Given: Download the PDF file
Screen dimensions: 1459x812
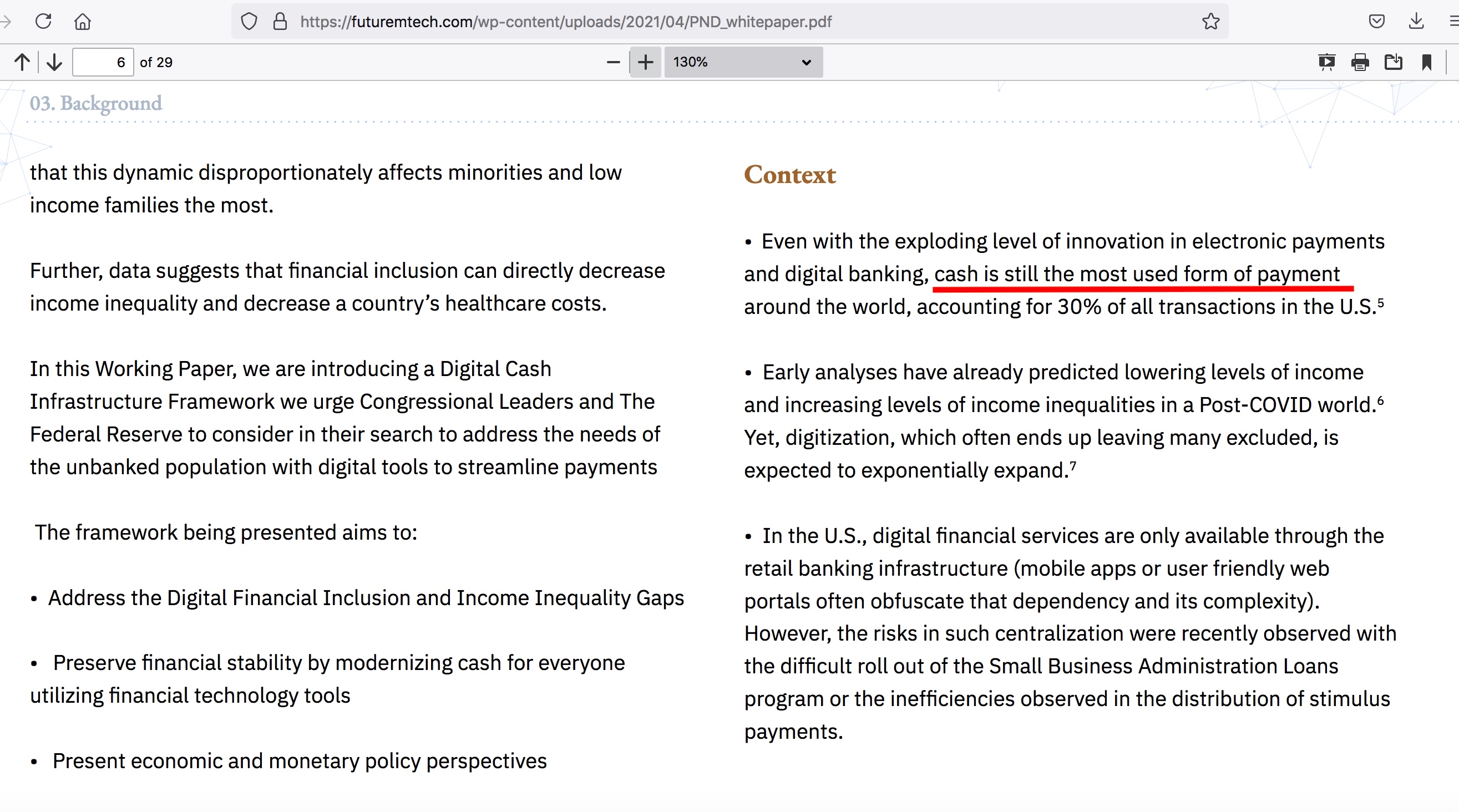Looking at the screenshot, I should pos(1394,62).
